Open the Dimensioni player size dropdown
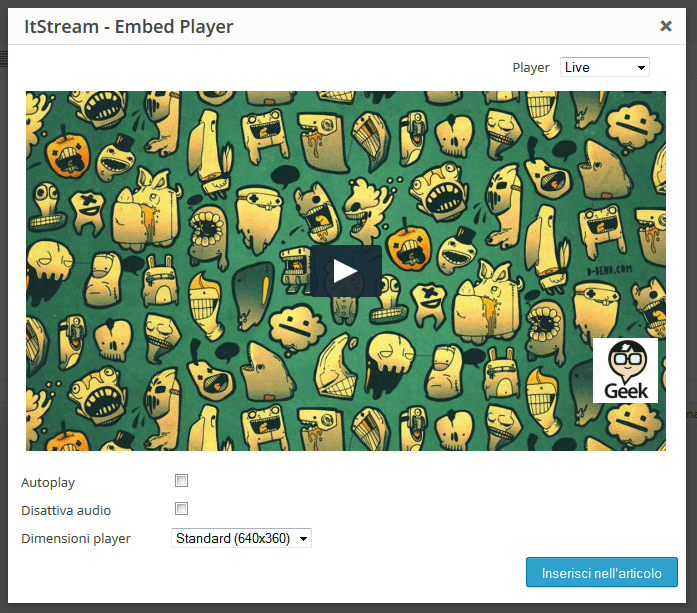This screenshot has width=697, height=613. tap(241, 538)
